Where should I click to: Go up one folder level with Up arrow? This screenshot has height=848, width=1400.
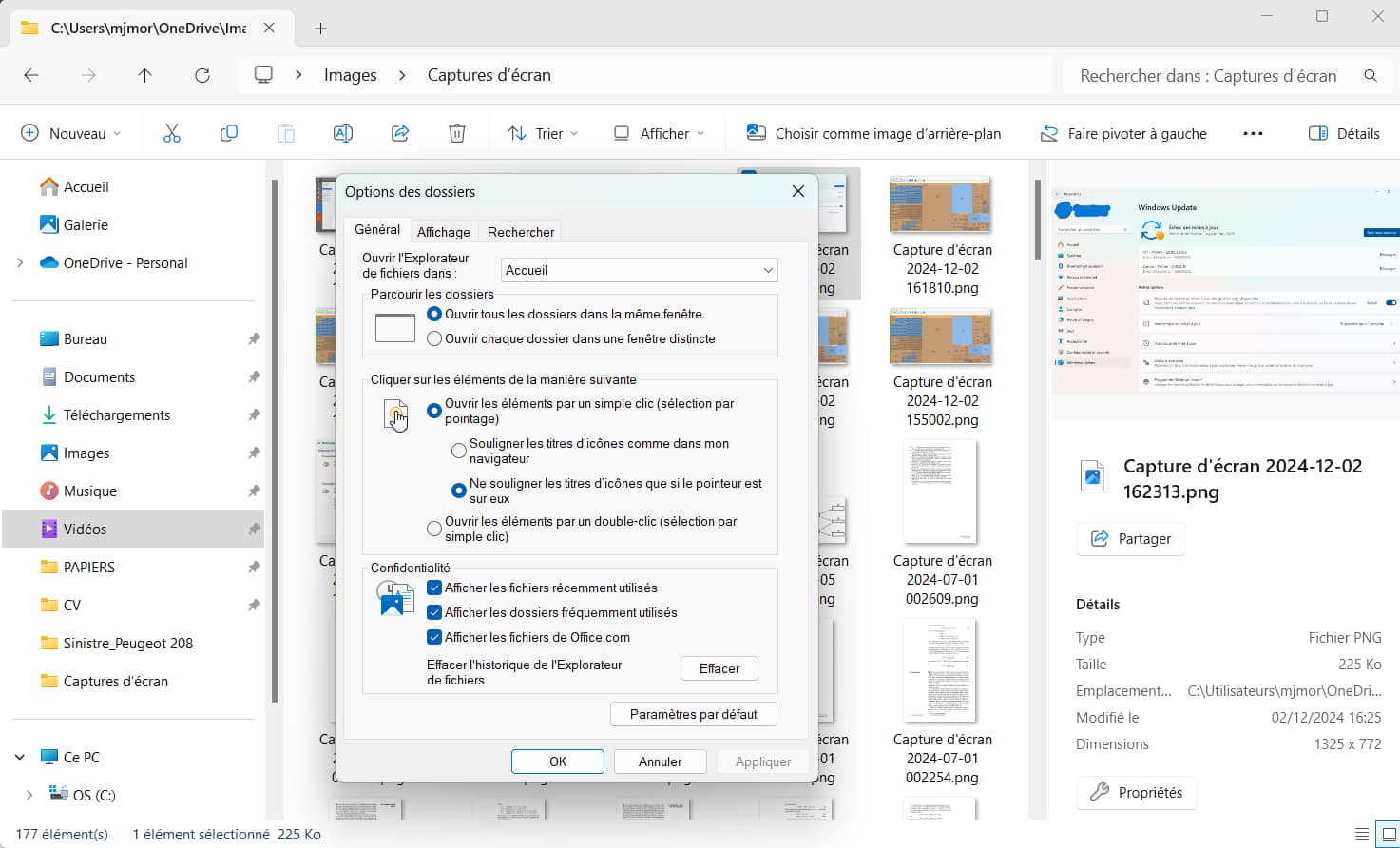click(144, 75)
